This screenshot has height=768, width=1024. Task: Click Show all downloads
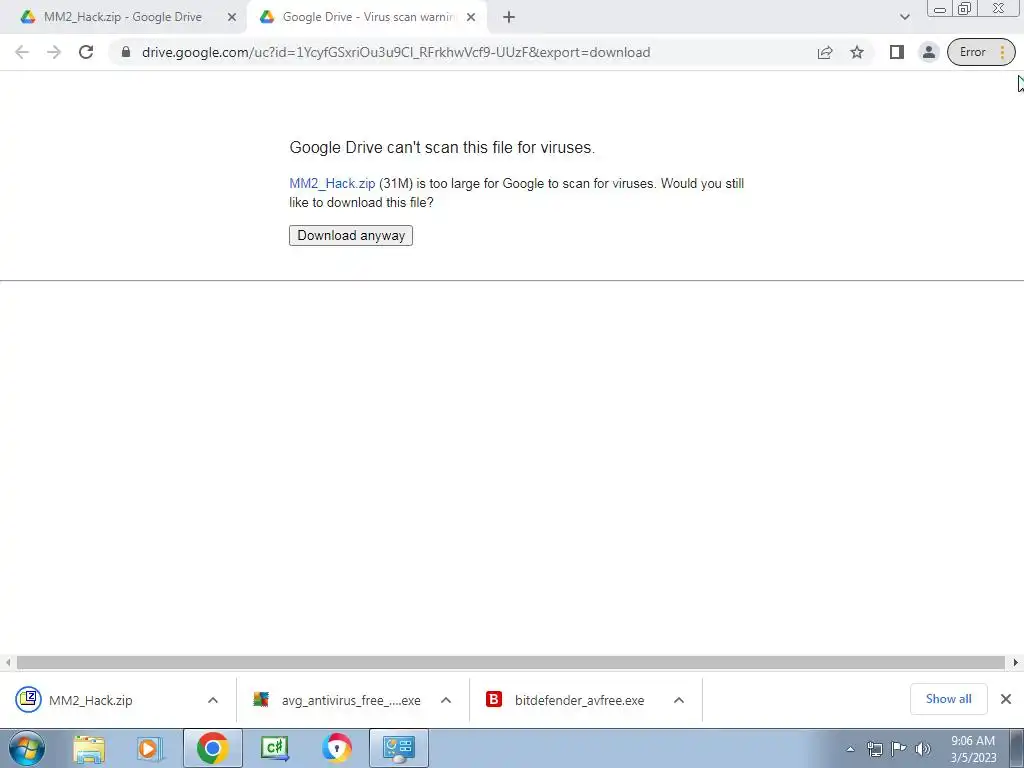coord(948,699)
